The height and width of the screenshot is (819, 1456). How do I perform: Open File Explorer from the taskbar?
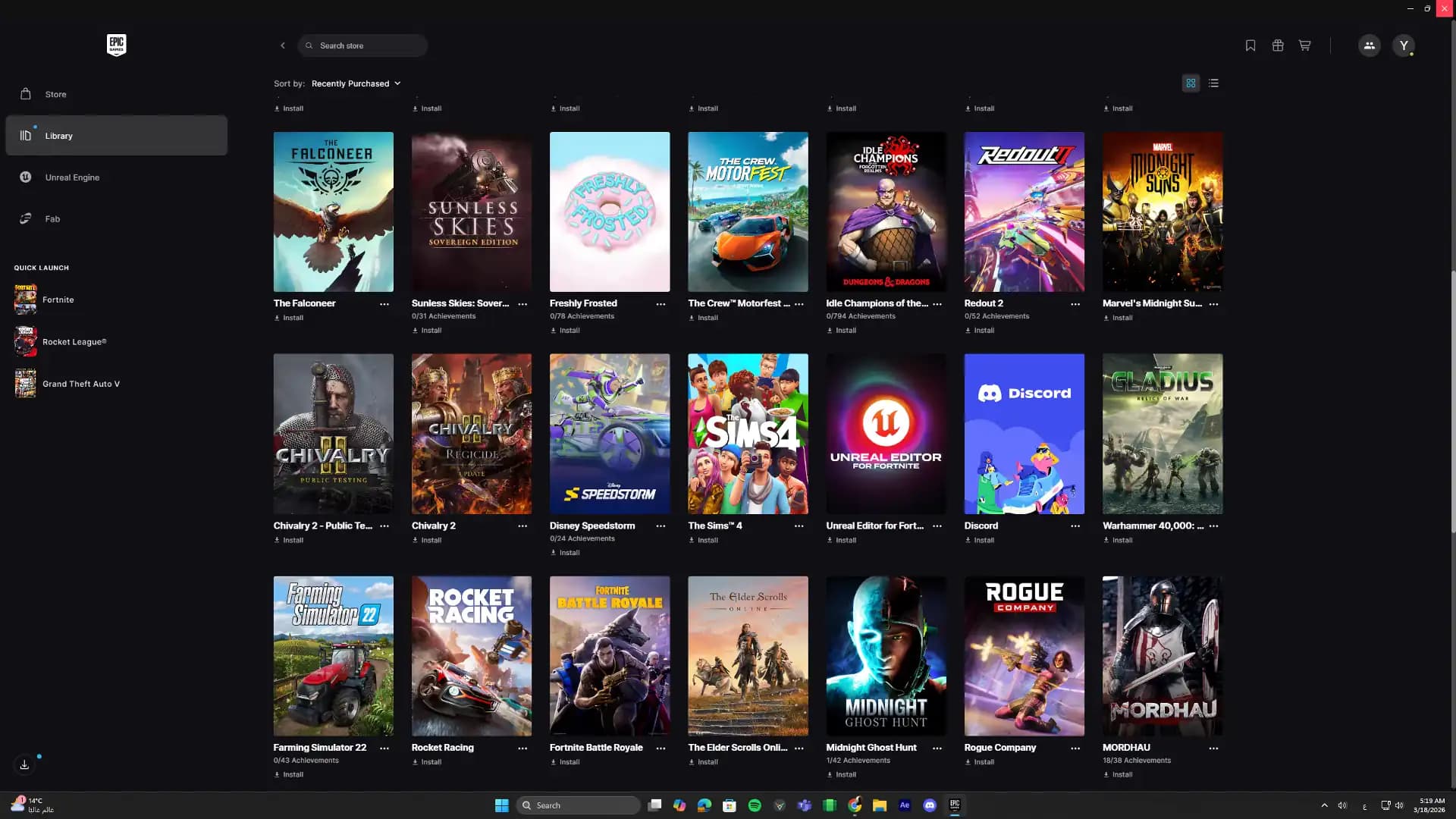880,805
